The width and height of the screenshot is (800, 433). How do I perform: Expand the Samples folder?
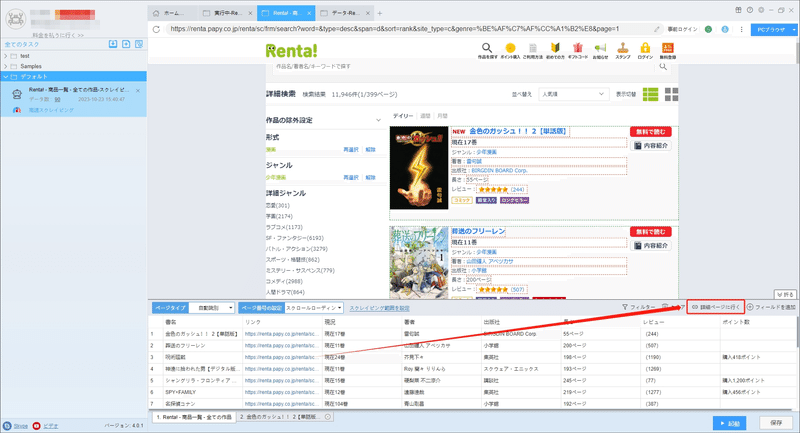click(x=6, y=66)
